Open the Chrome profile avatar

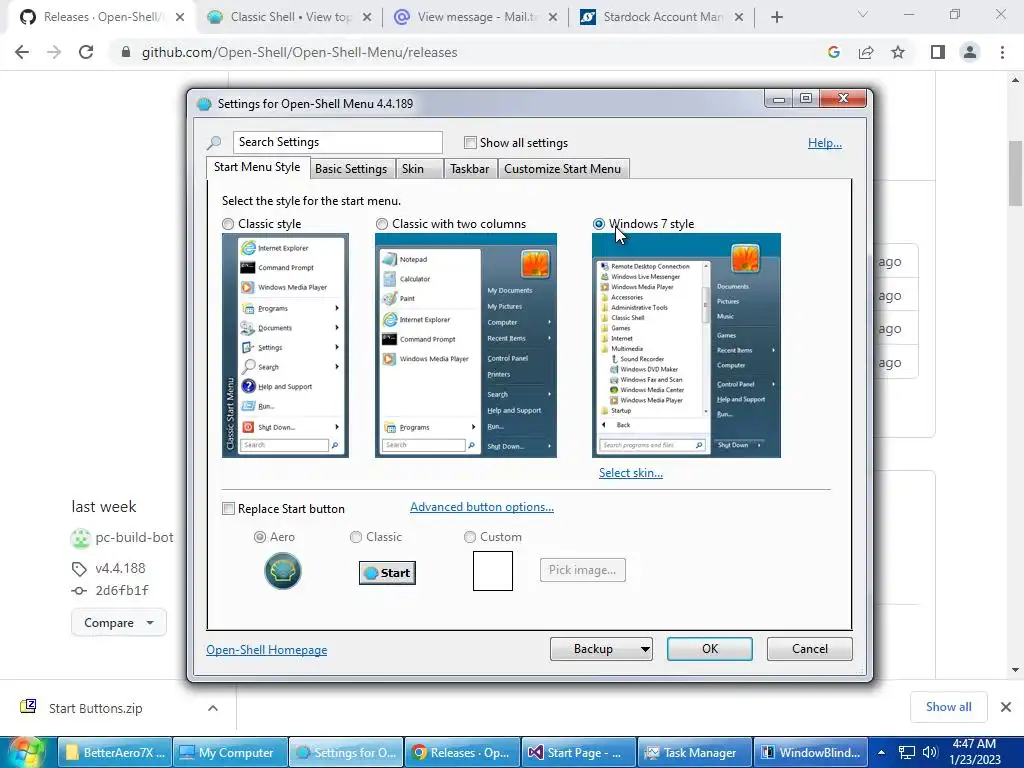coord(970,52)
